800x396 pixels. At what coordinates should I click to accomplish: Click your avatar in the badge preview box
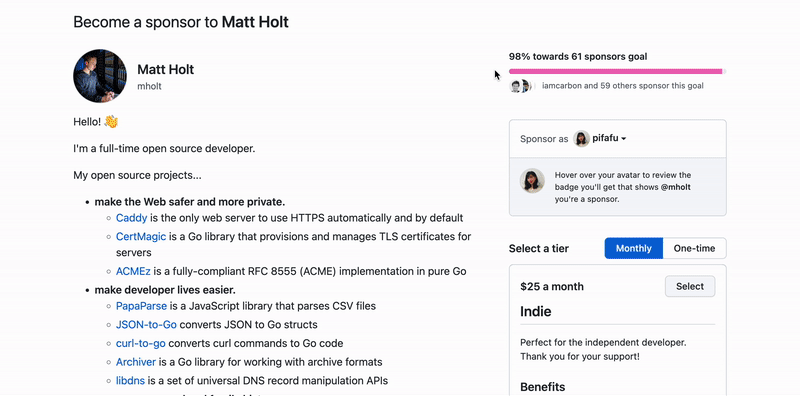point(532,181)
